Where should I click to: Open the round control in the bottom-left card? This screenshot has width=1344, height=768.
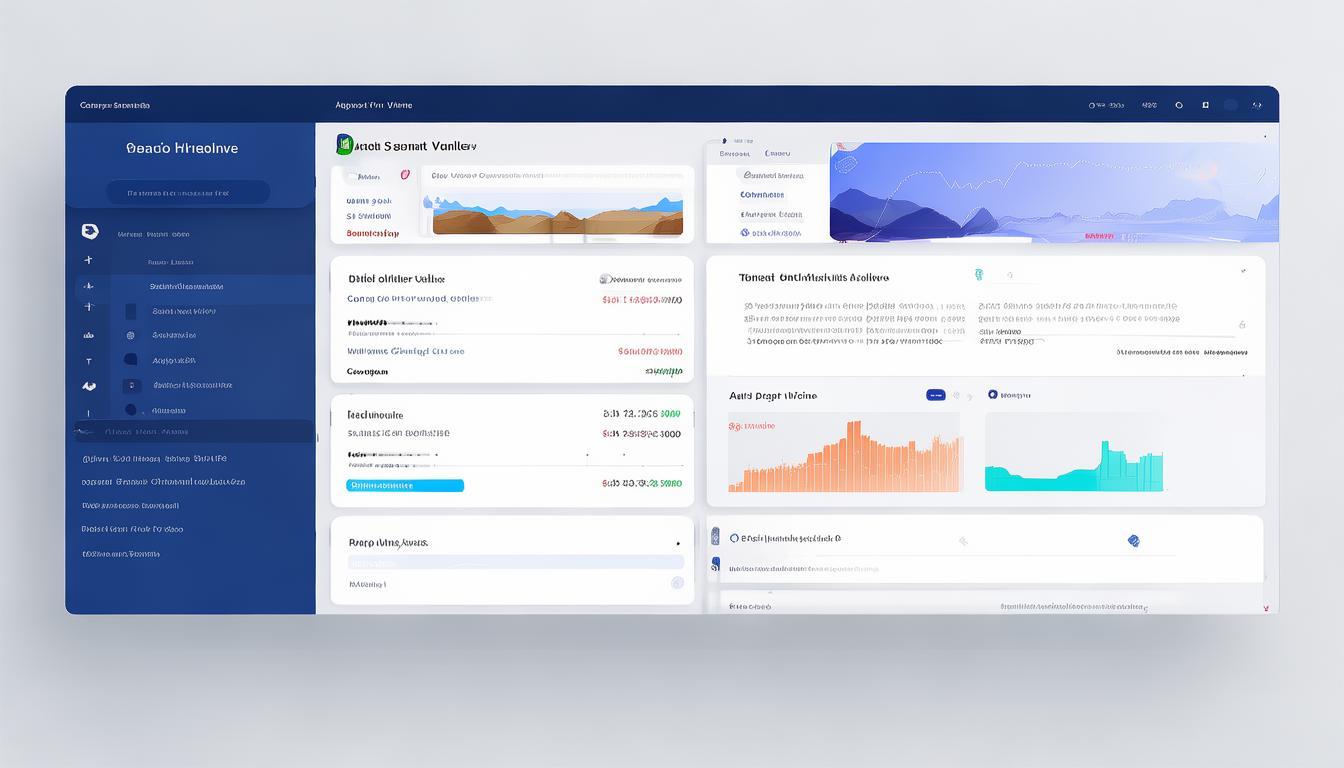[677, 582]
